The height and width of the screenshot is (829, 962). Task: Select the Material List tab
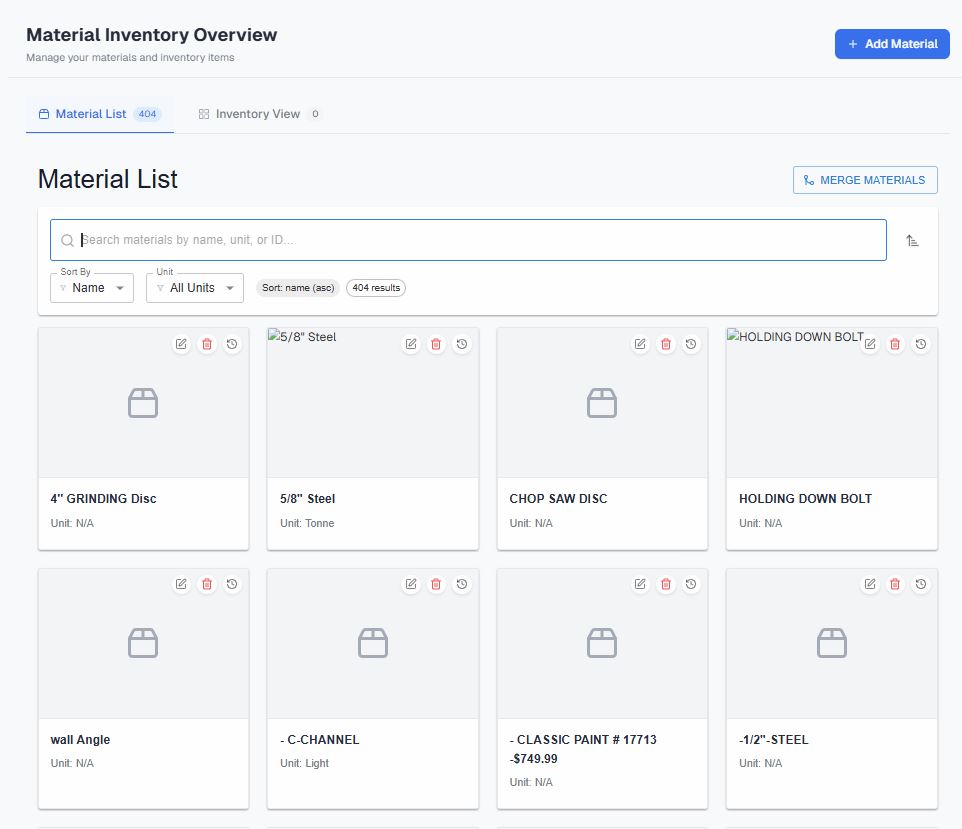[x=98, y=113]
